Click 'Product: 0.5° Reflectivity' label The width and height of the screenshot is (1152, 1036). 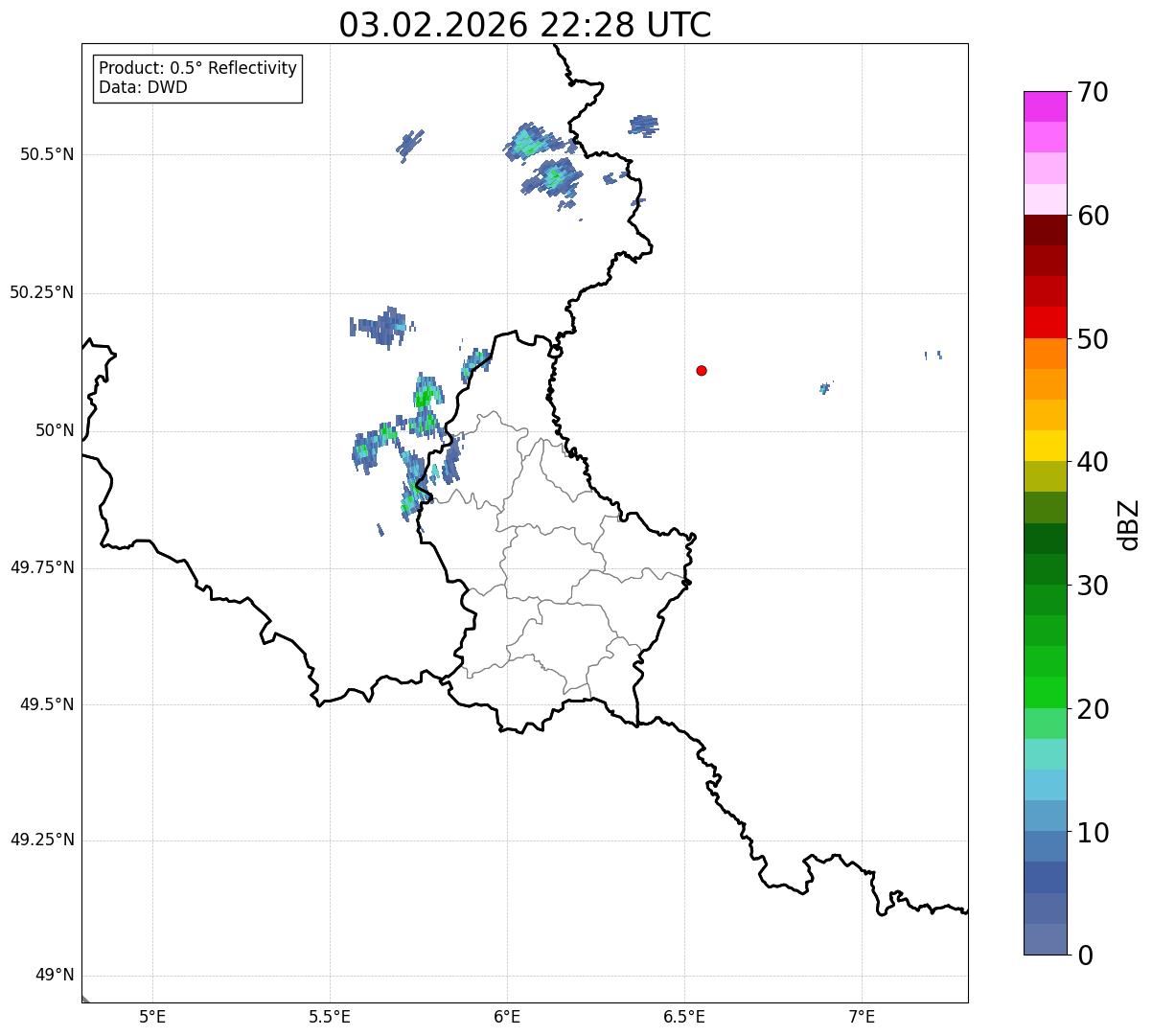click(198, 69)
